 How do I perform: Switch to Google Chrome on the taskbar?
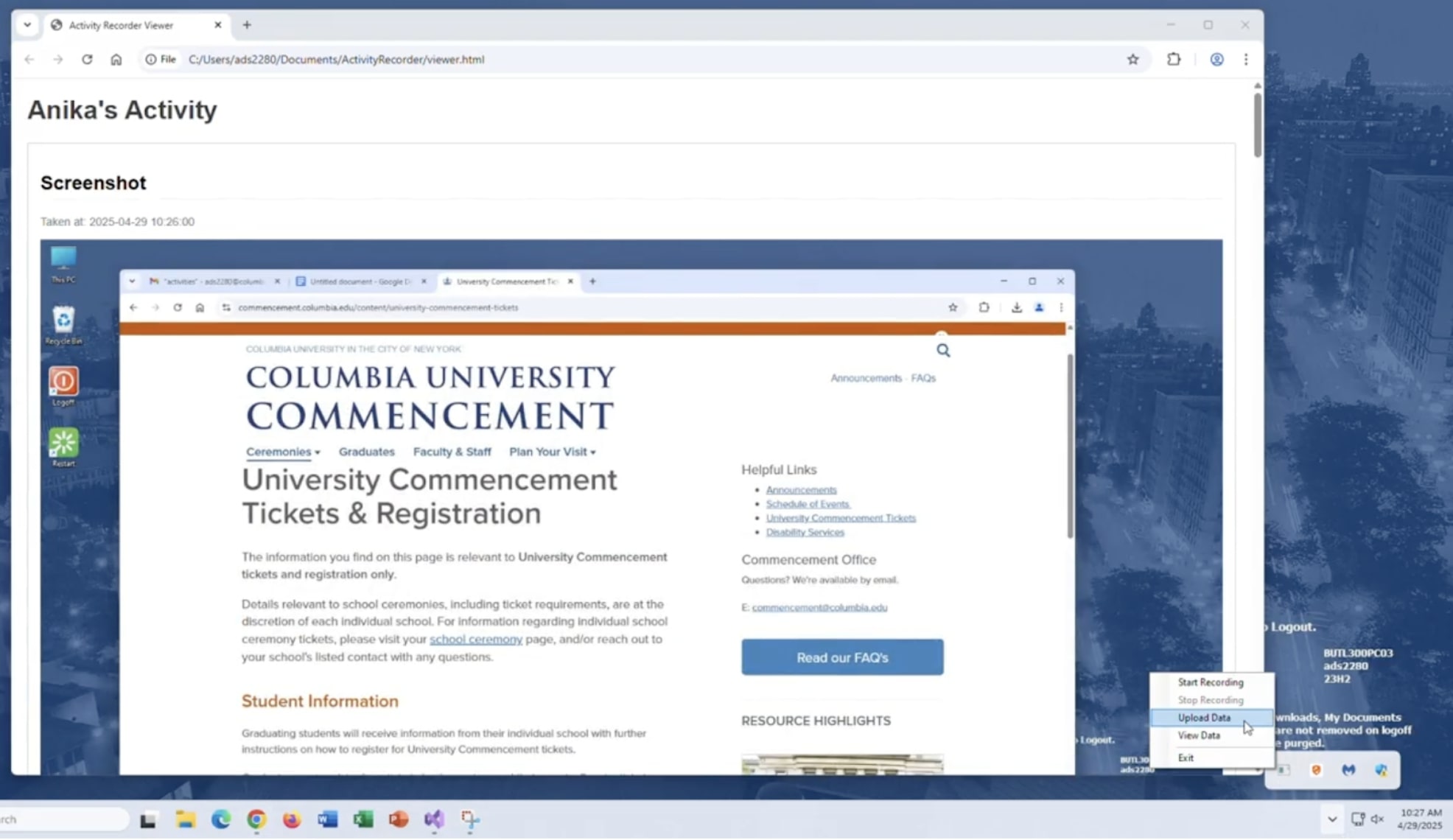[x=256, y=819]
